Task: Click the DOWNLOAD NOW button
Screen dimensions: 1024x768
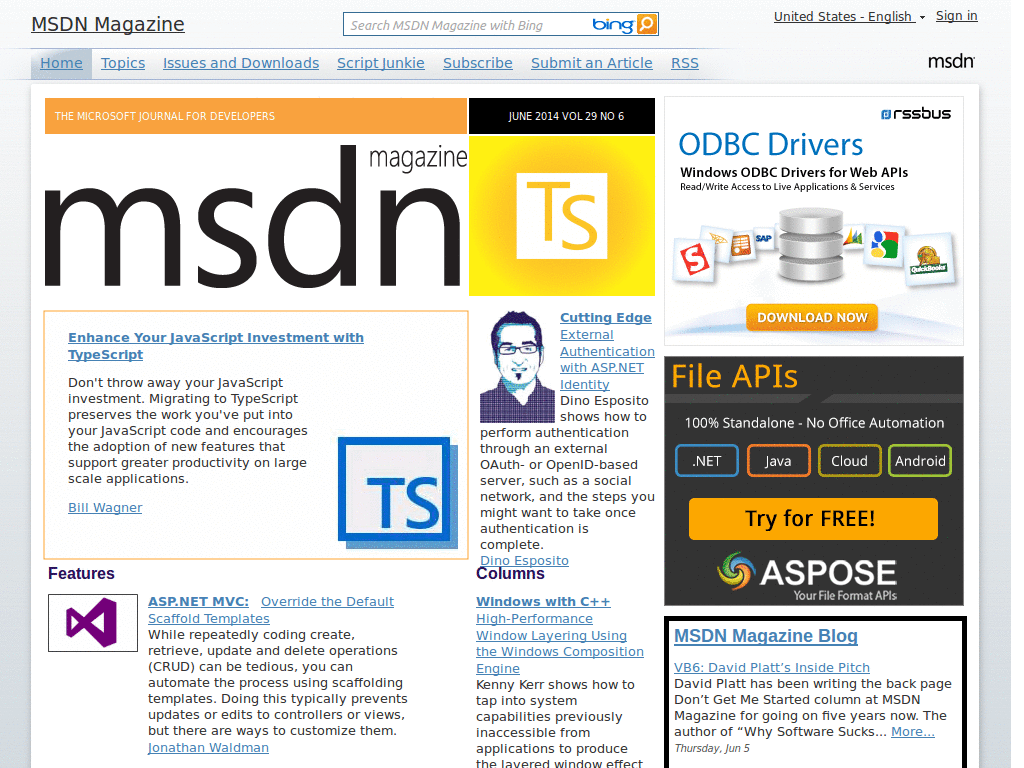Action: click(811, 317)
